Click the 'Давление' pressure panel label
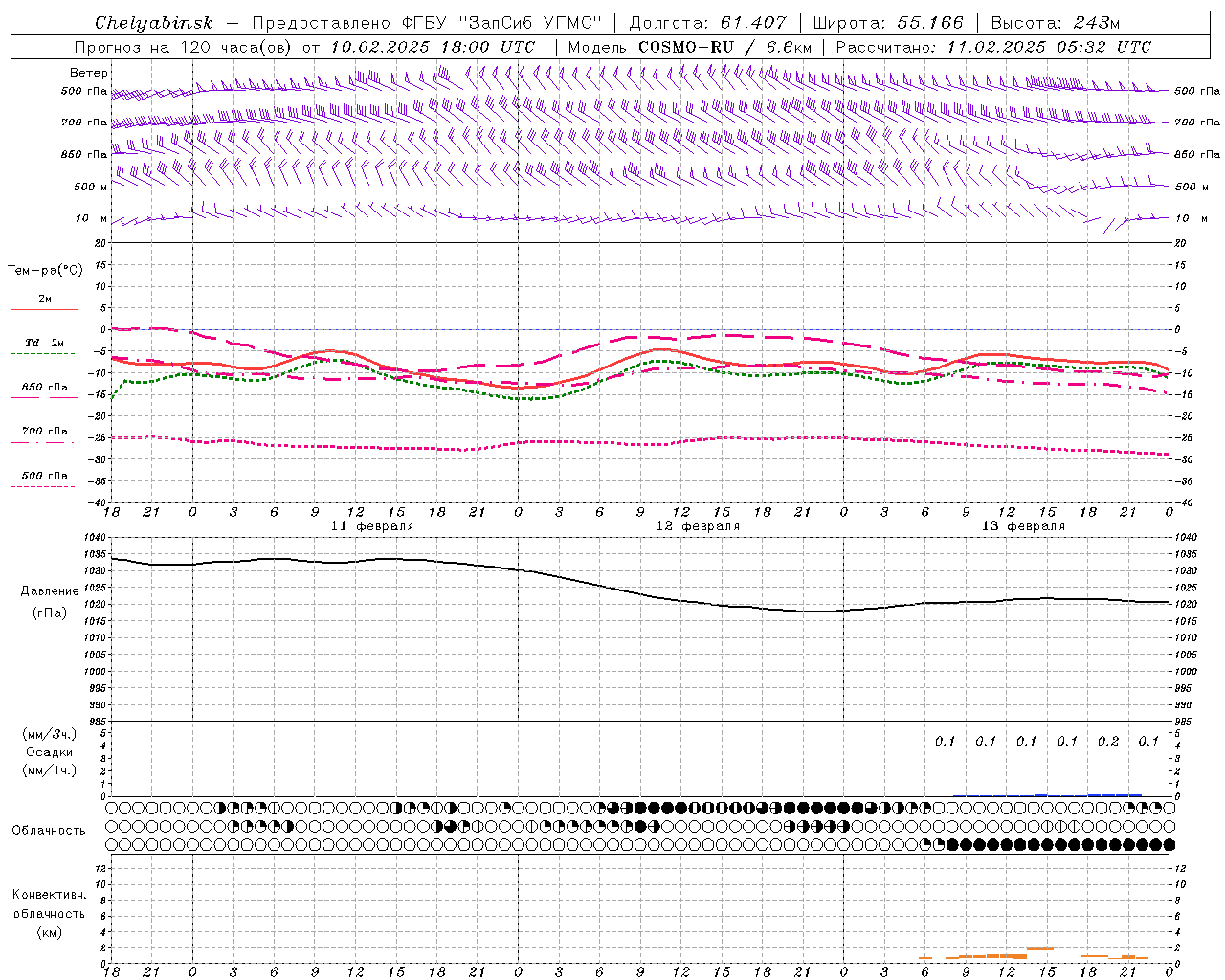Viewport: 1225px width, 980px height. point(50,591)
